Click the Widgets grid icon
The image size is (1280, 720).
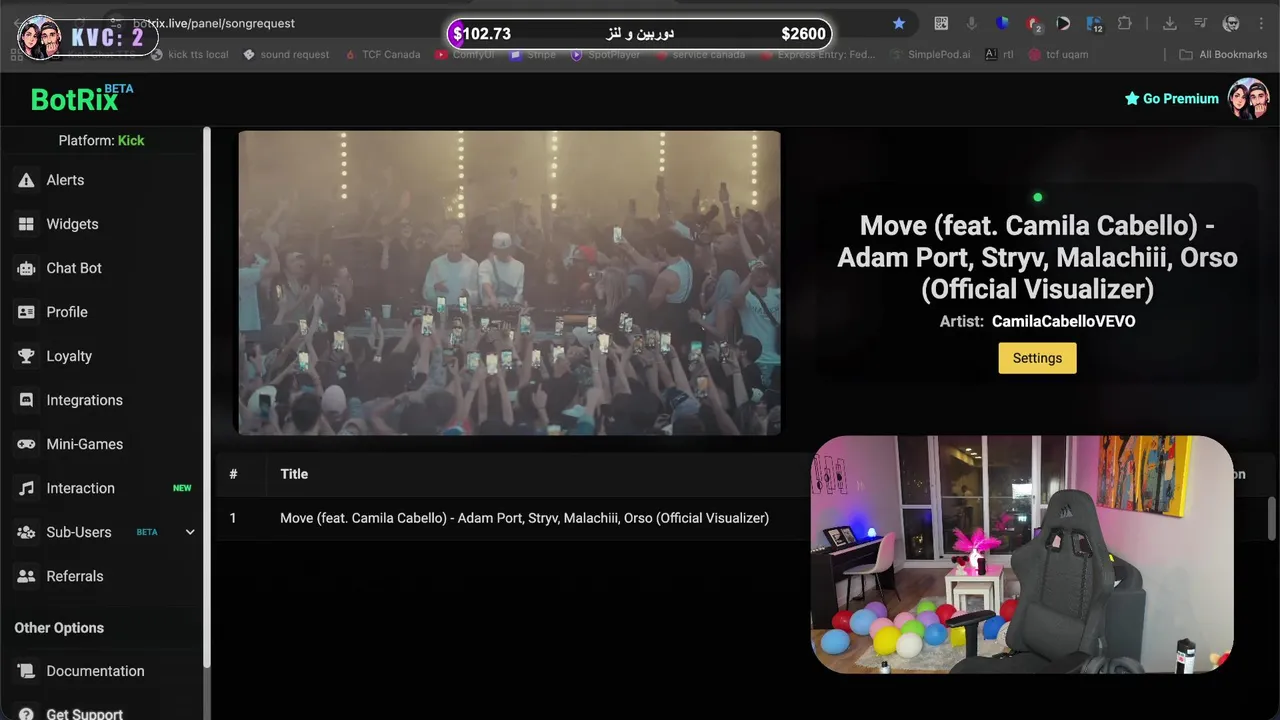tap(26, 224)
